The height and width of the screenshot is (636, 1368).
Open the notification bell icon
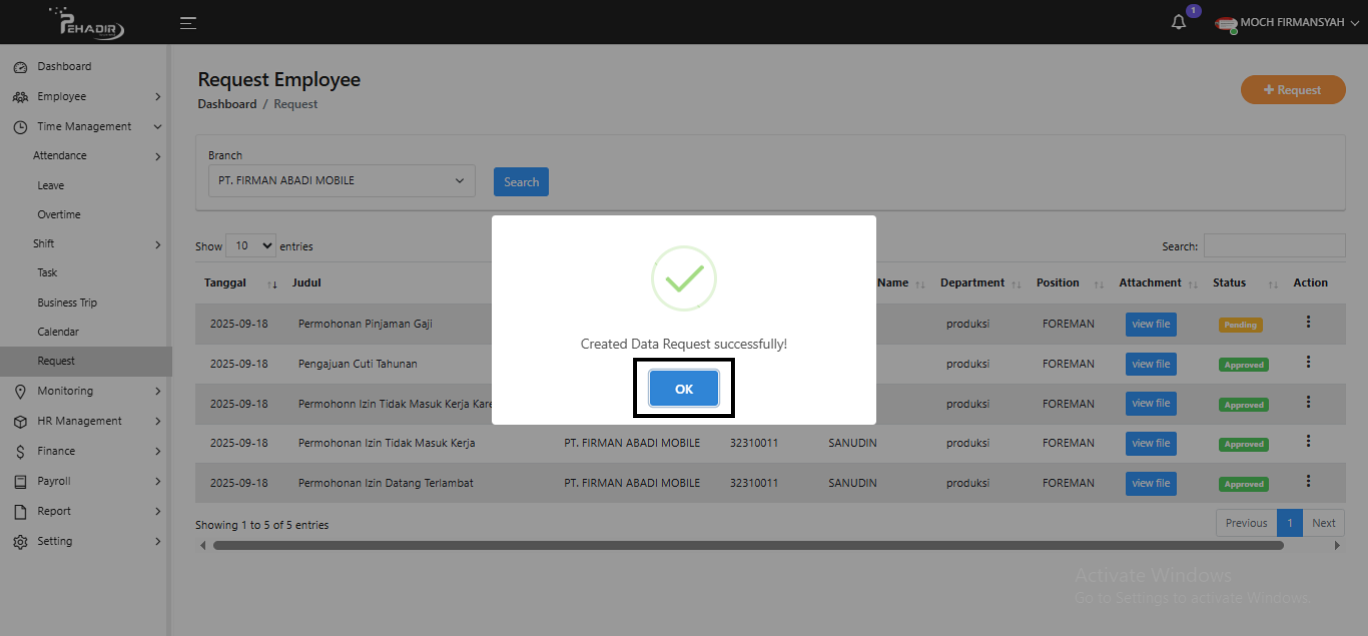point(1179,22)
